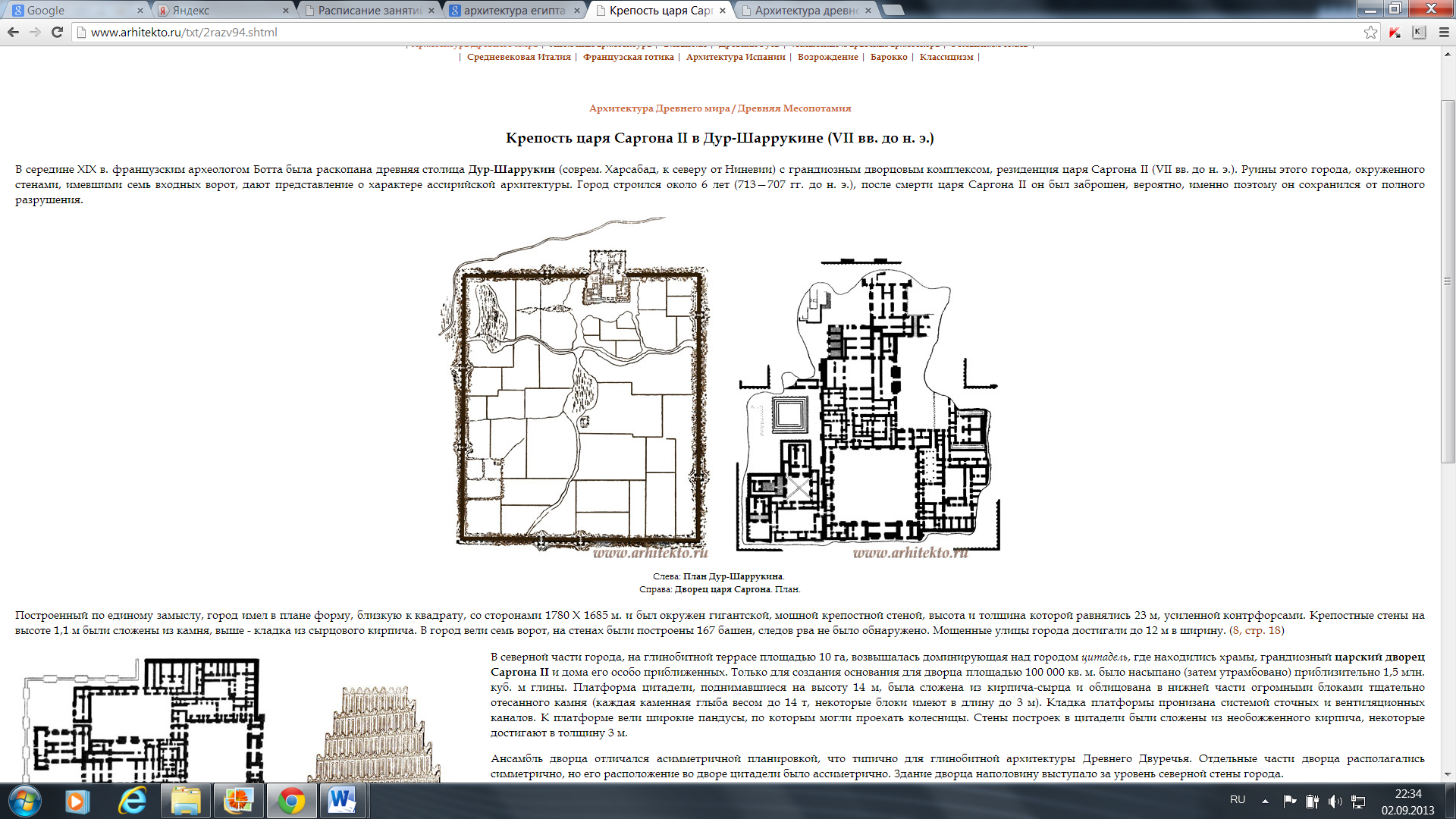The height and width of the screenshot is (819, 1456).
Task: Close the Архитектура древнего tab
Action: 868,11
